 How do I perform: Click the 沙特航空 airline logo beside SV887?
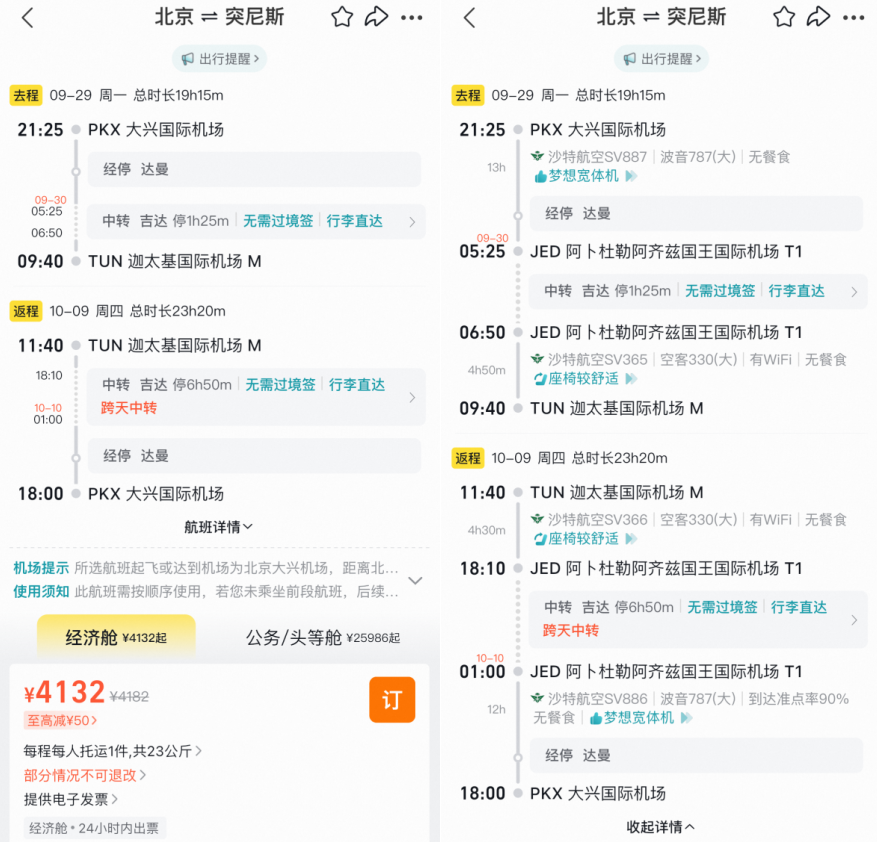coord(536,157)
